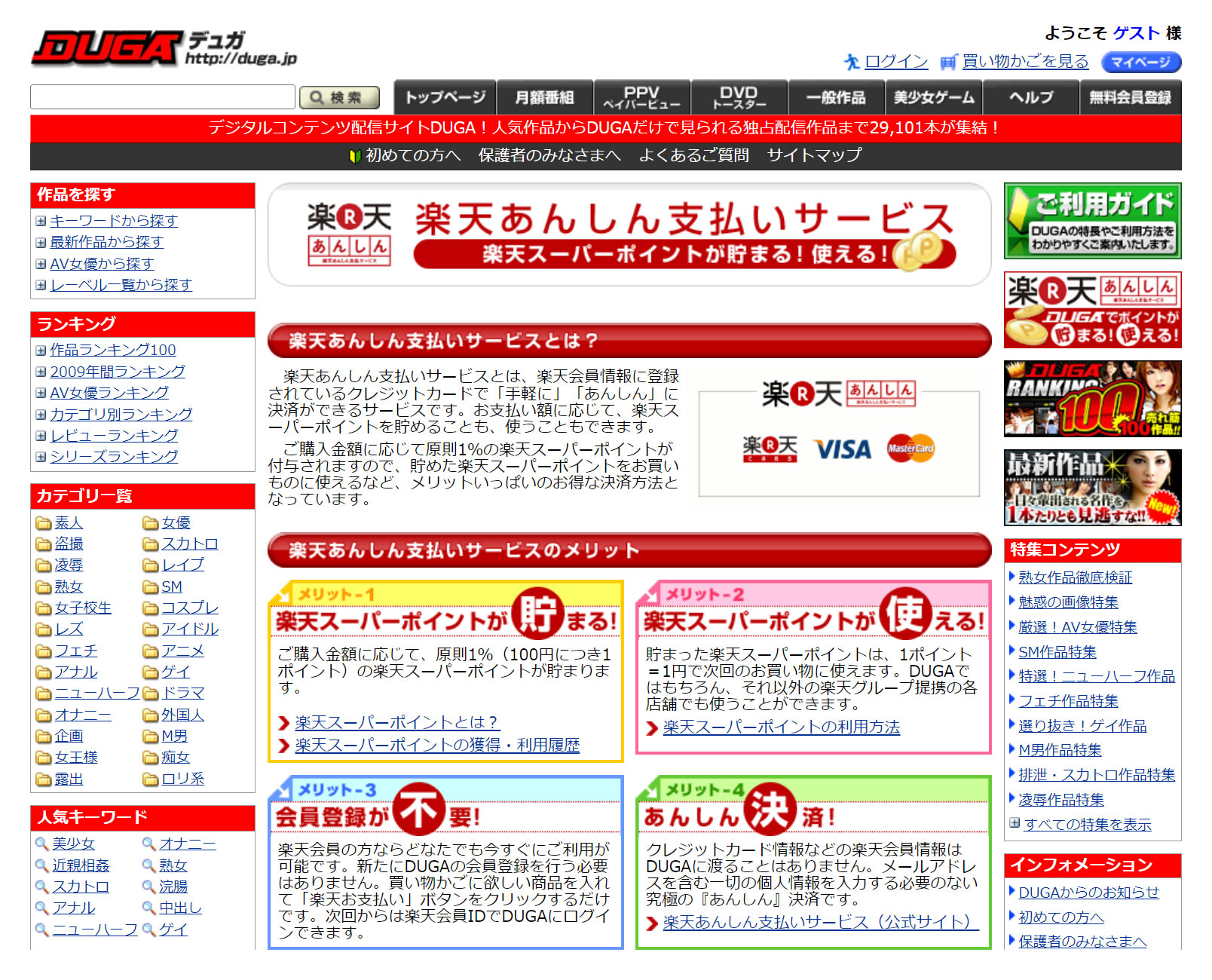The width and height of the screenshot is (1212, 980).
Task: Expand plus icon beside 最新作品から探す
Action: 41,243
